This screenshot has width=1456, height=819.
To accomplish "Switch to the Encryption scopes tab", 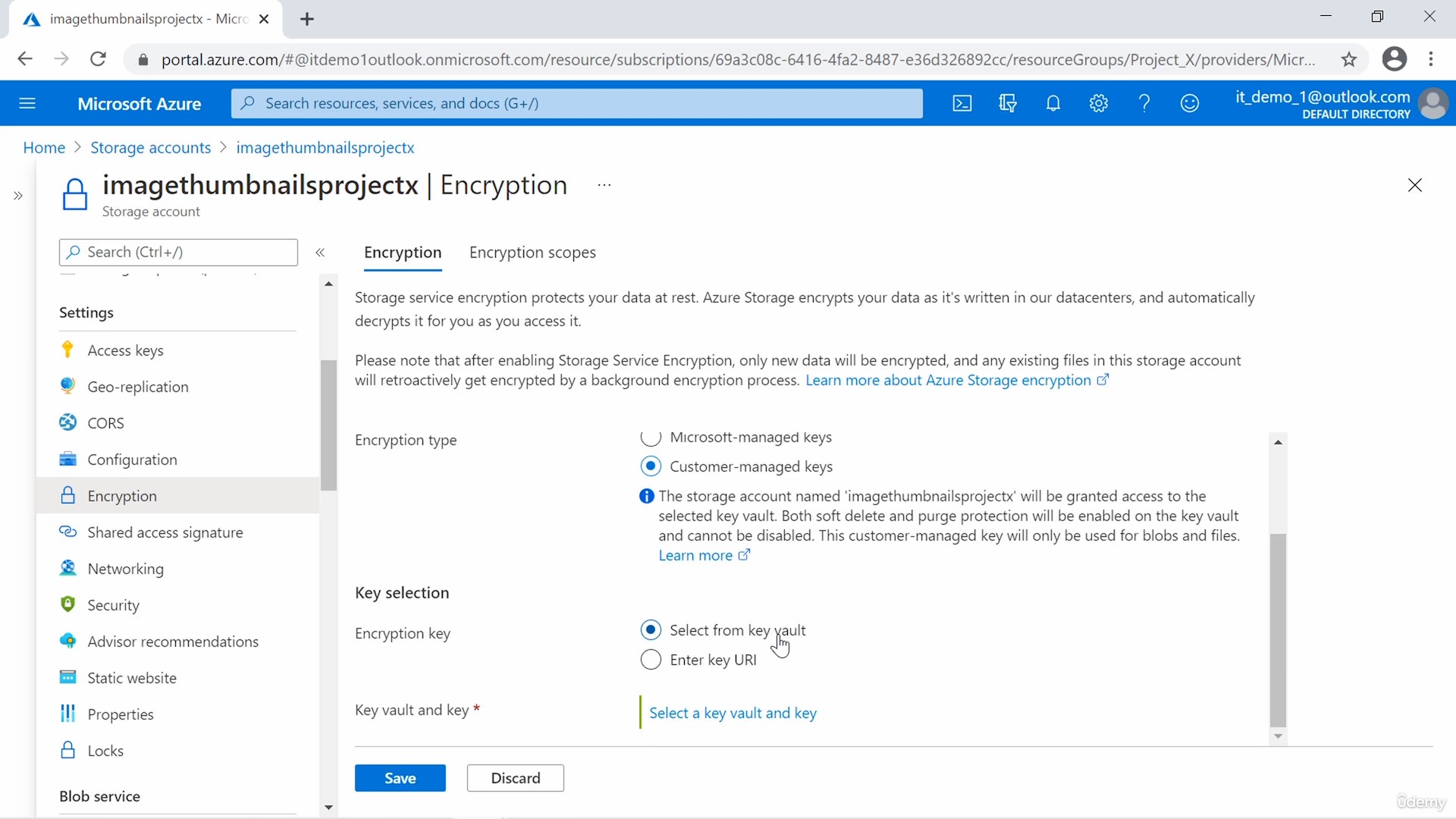I will [x=532, y=253].
